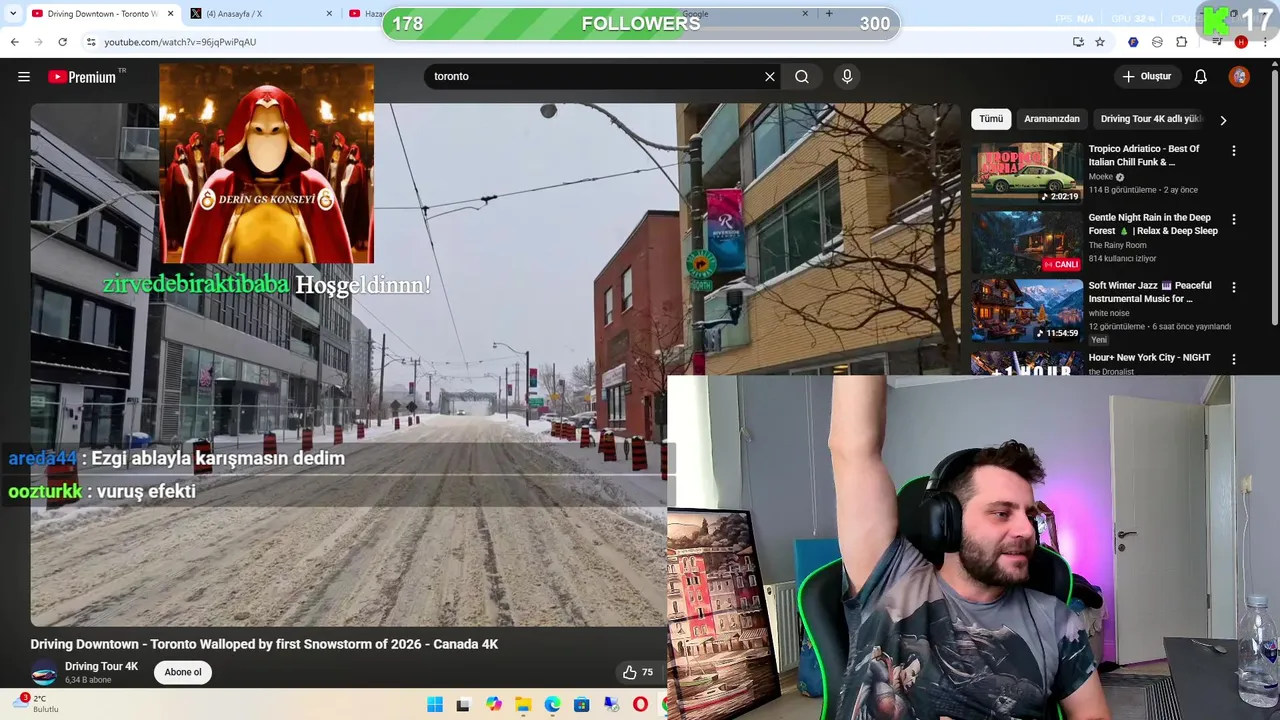The height and width of the screenshot is (720, 1280).
Task: Select the Aramanızdan filter chip
Action: point(1052,119)
